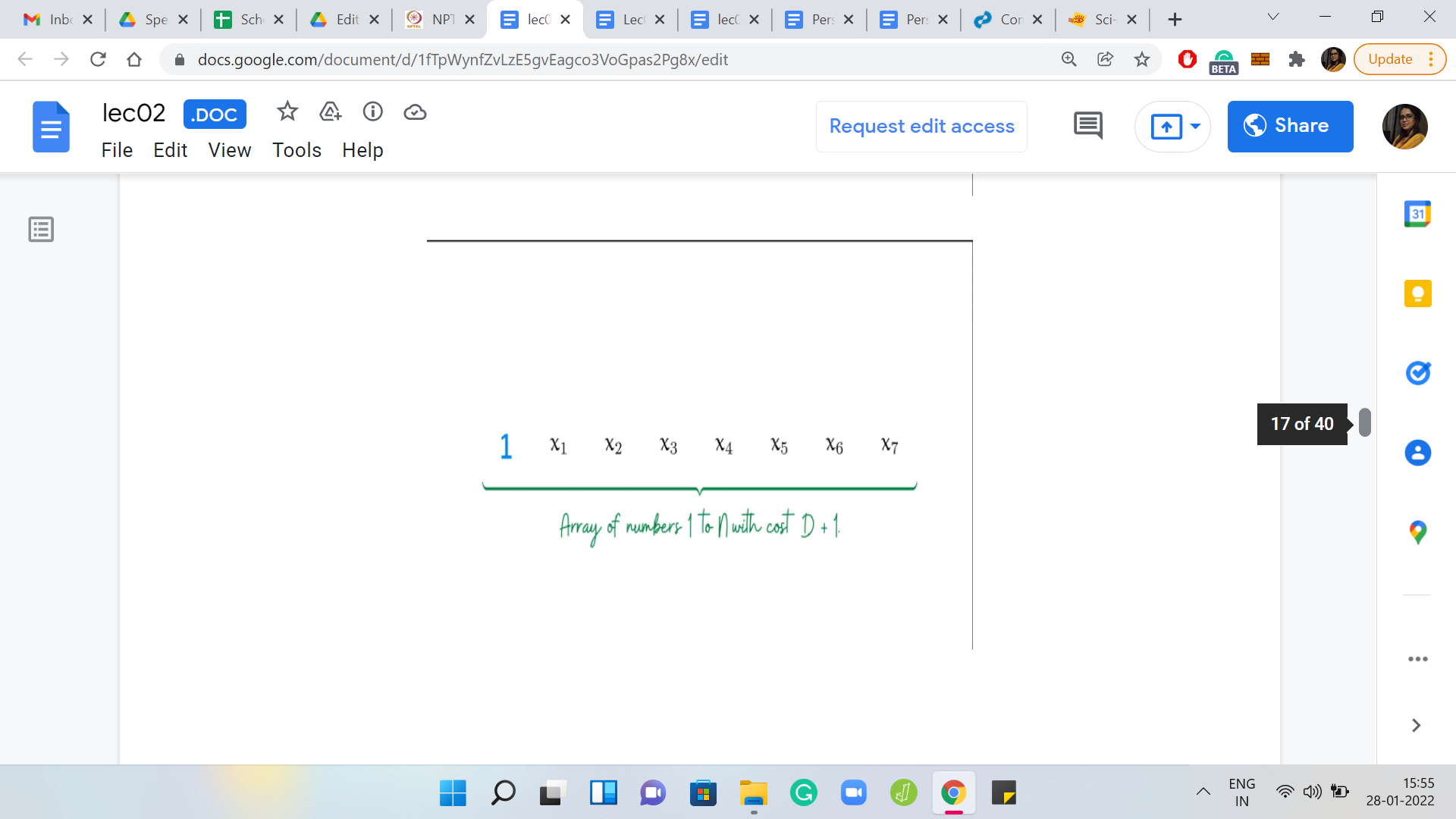Click the blue Share button
The image size is (1456, 819).
coord(1290,127)
